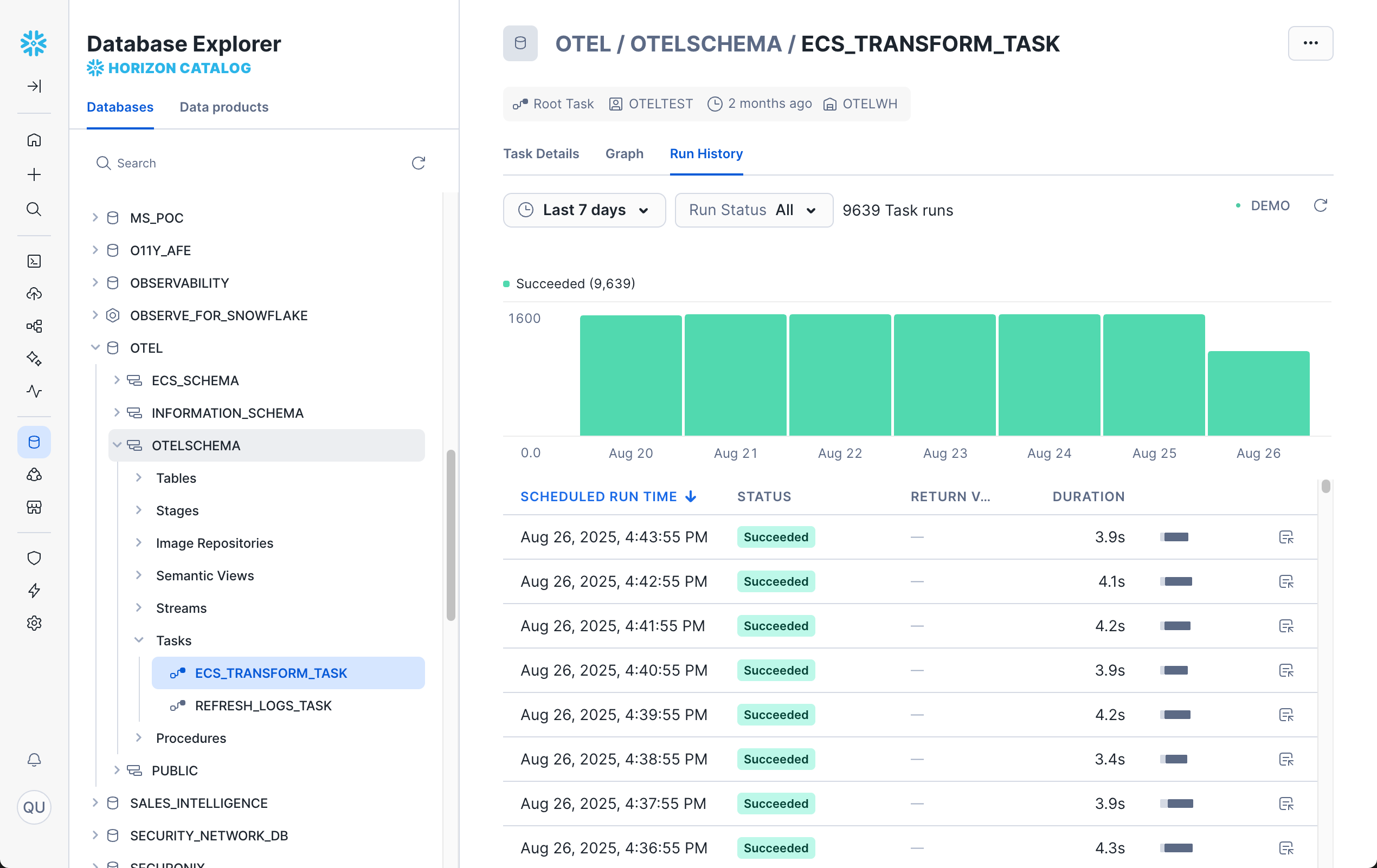Open the Home page from the sidebar
1377x868 pixels.
click(34, 140)
